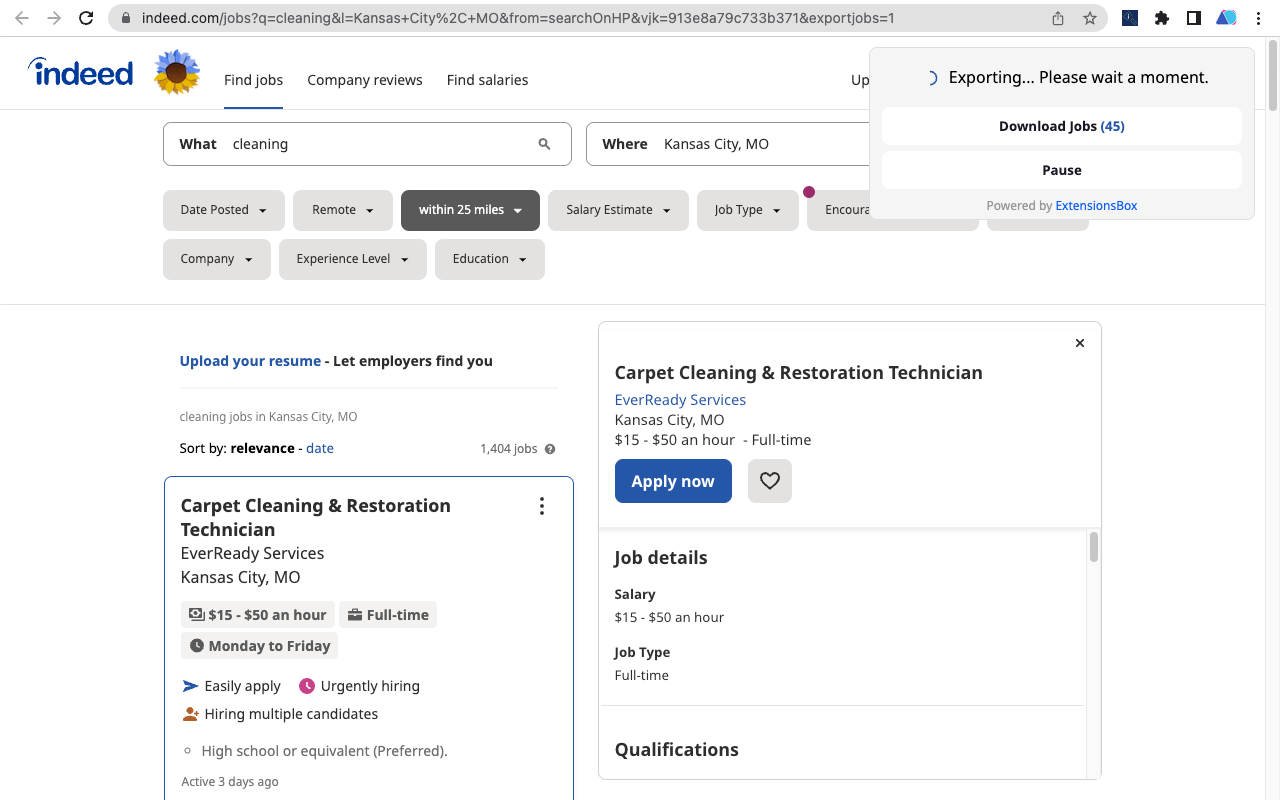Bookmark this page with the star icon
Screen dimensions: 1280x800
click(1089, 18)
